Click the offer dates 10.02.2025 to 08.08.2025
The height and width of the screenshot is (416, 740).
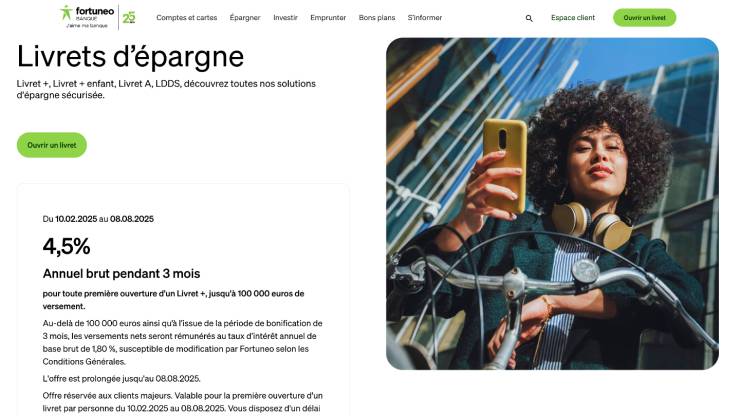[98, 219]
